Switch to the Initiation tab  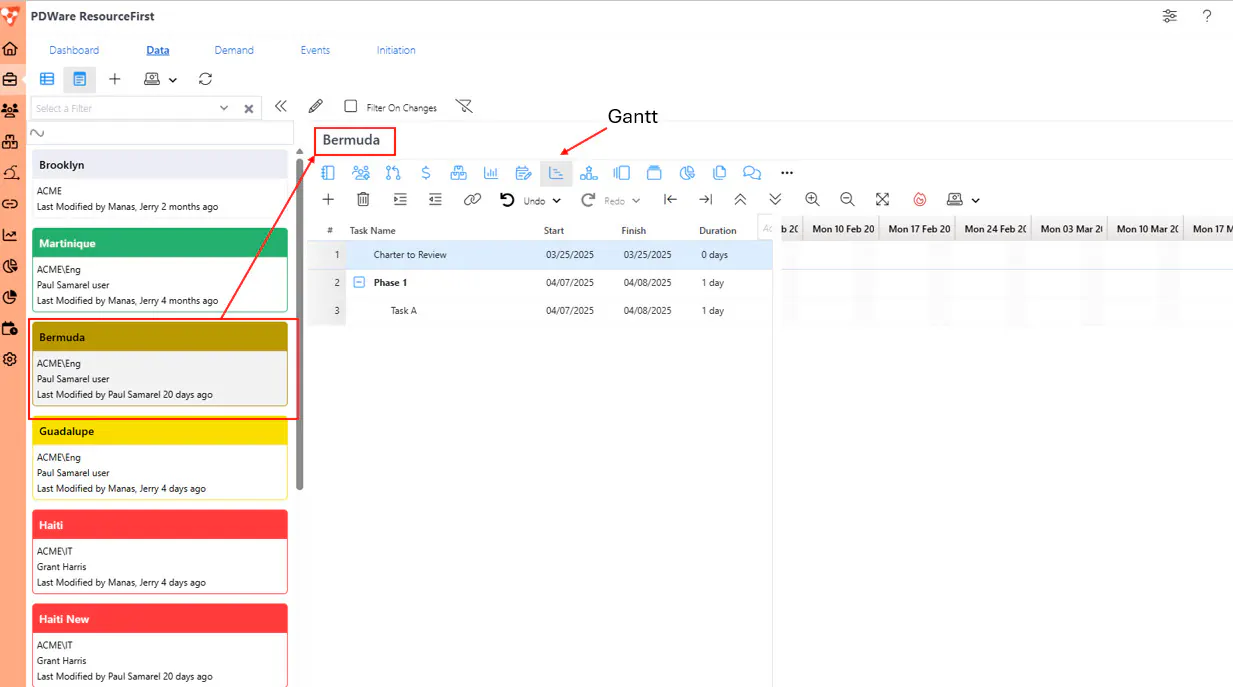396,50
